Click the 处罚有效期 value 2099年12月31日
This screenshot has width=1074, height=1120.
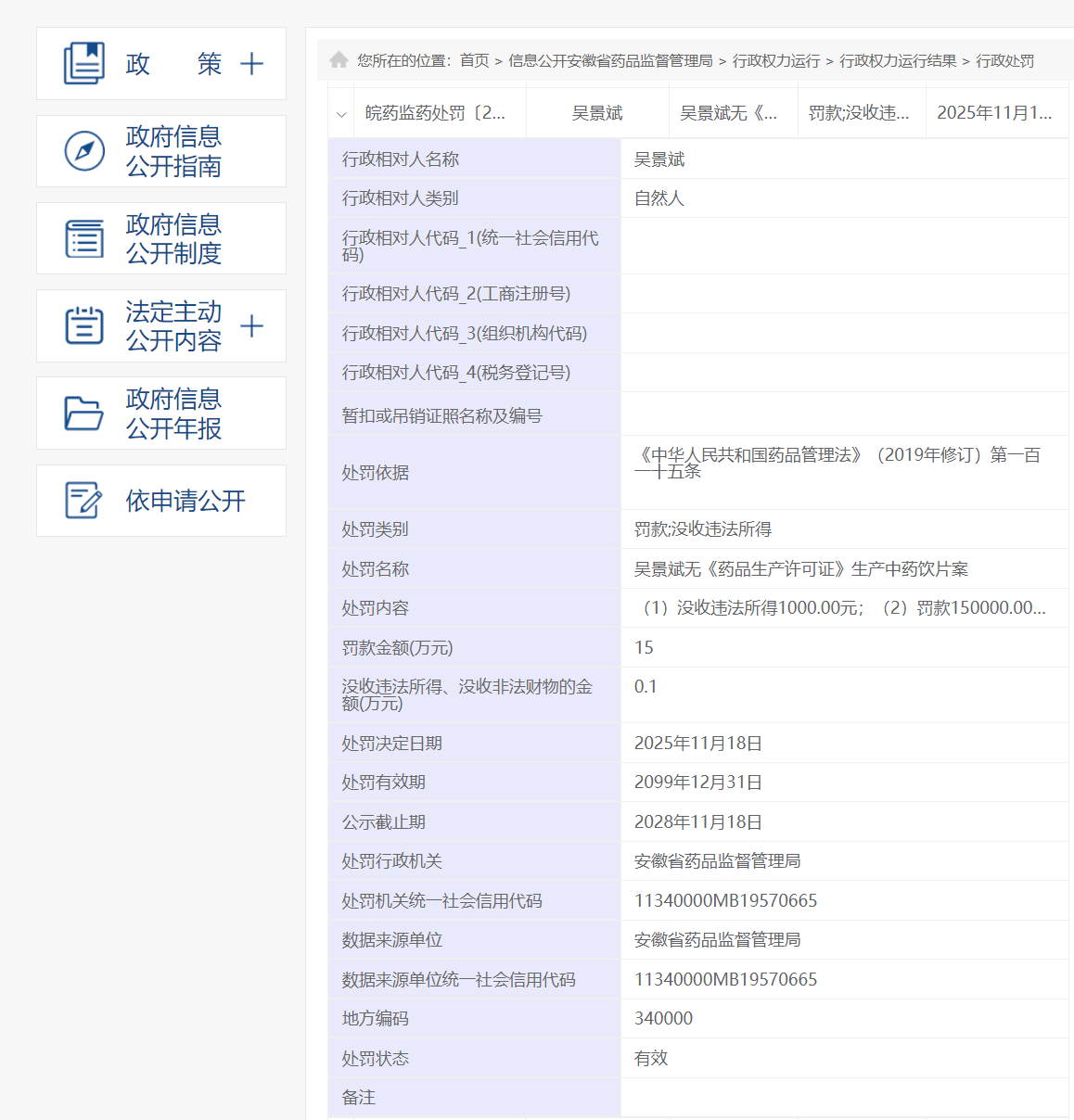698,783
